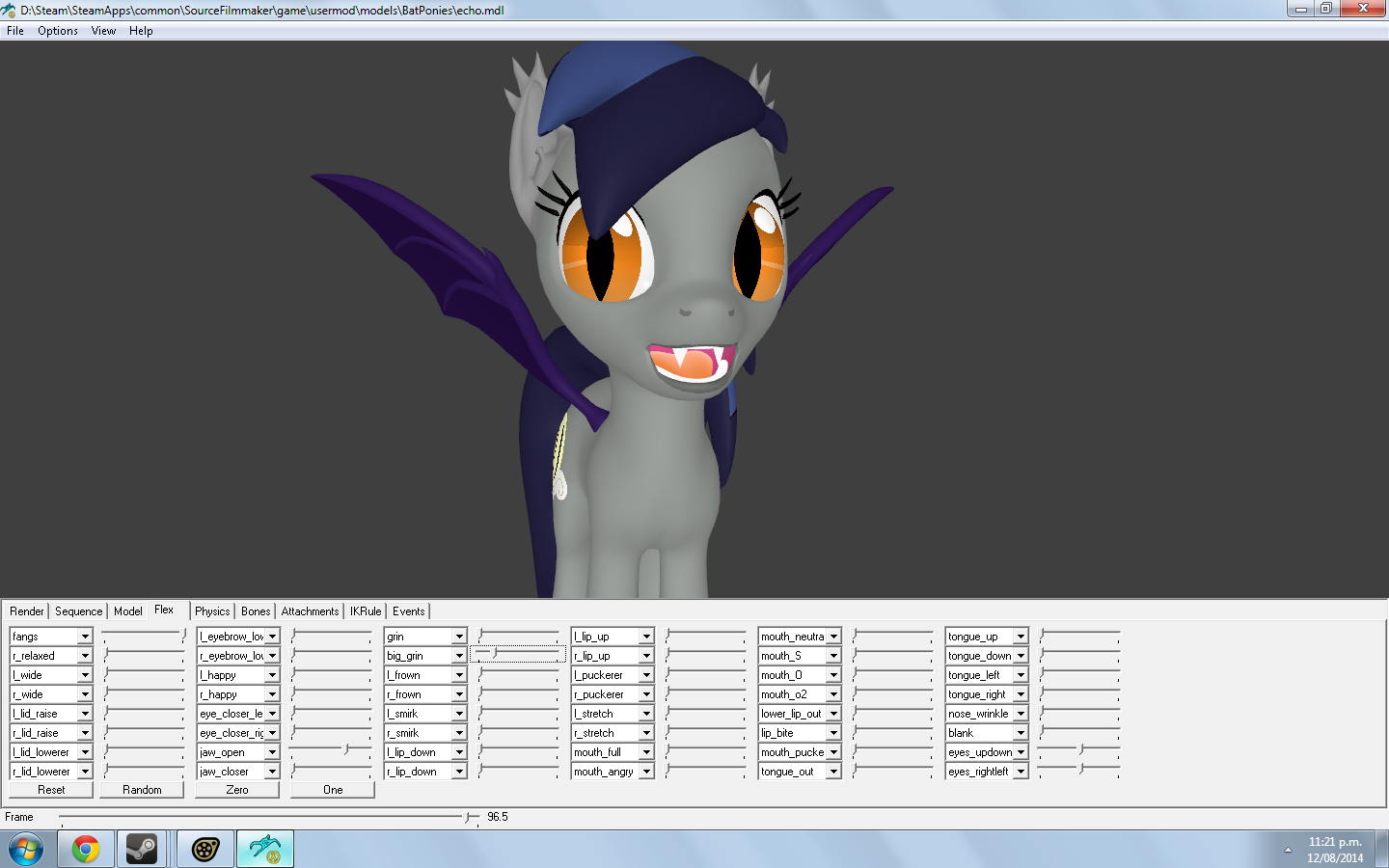This screenshot has width=1389, height=868.
Task: Click the Windows Start button
Action: pyautogui.click(x=26, y=850)
